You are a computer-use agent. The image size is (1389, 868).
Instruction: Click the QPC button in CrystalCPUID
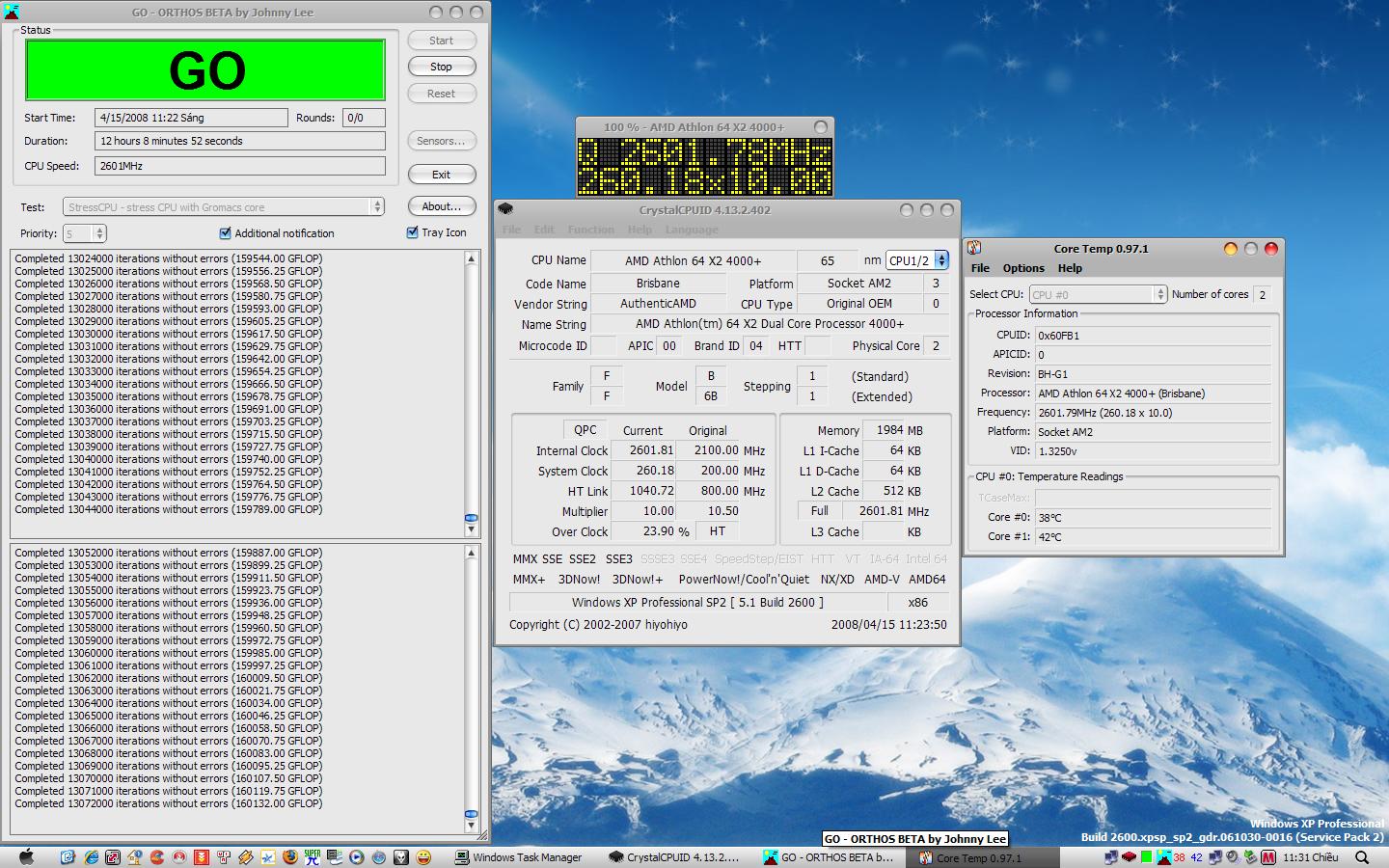point(585,430)
